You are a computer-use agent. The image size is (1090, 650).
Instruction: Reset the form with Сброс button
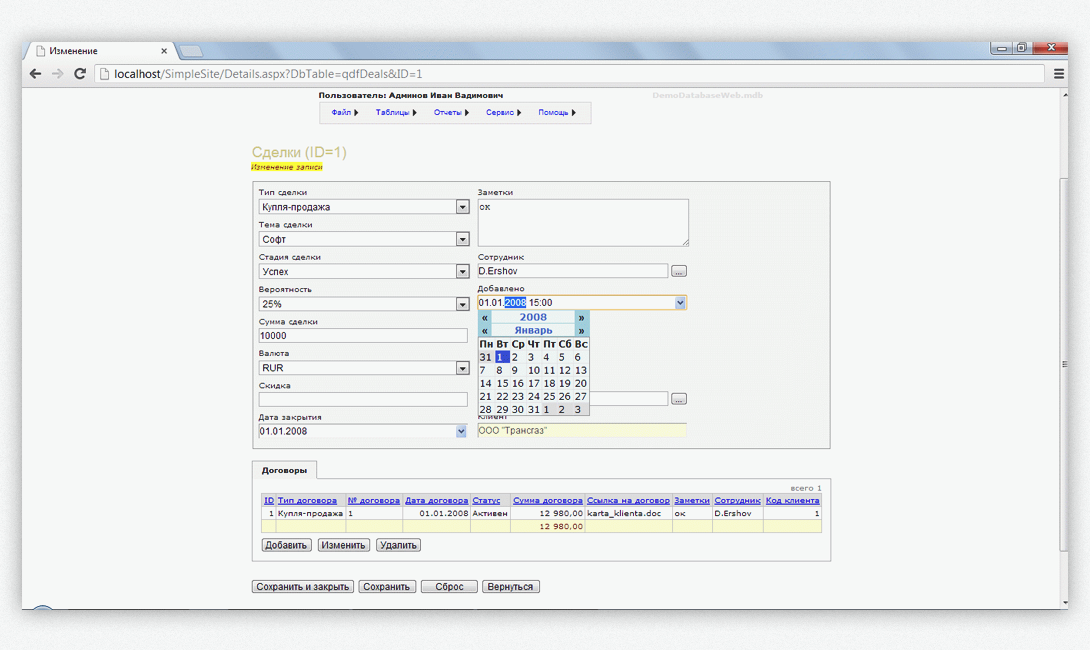[449, 587]
